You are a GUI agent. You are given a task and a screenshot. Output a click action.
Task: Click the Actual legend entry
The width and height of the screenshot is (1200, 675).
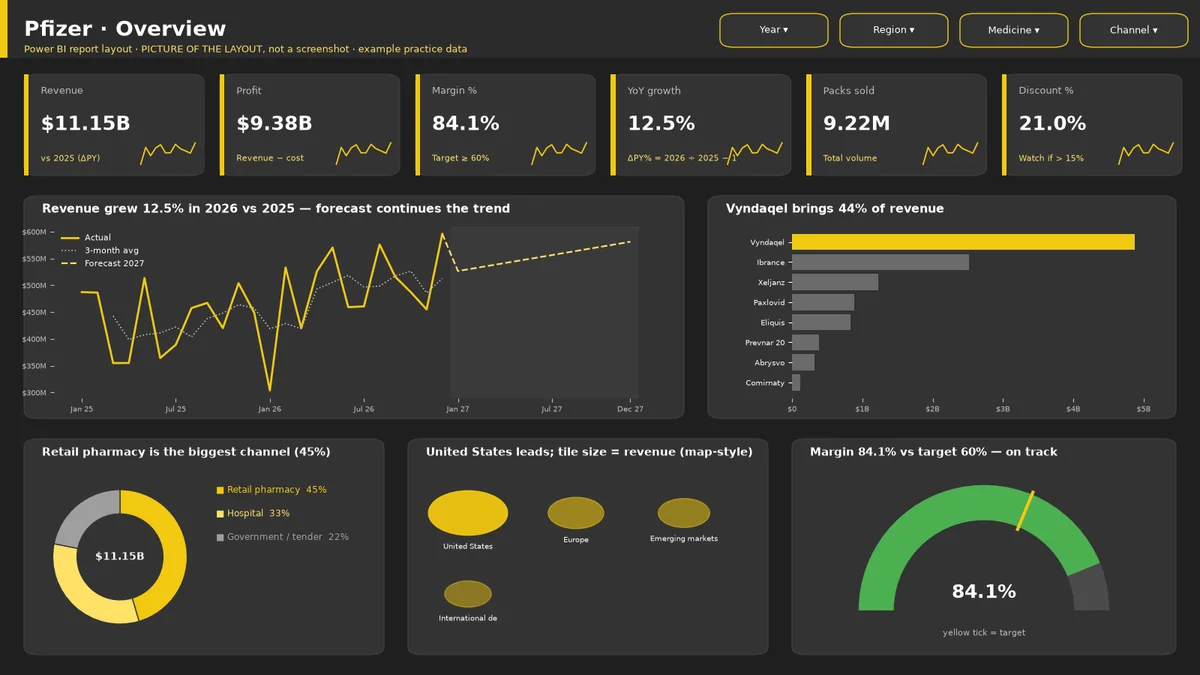pos(86,237)
